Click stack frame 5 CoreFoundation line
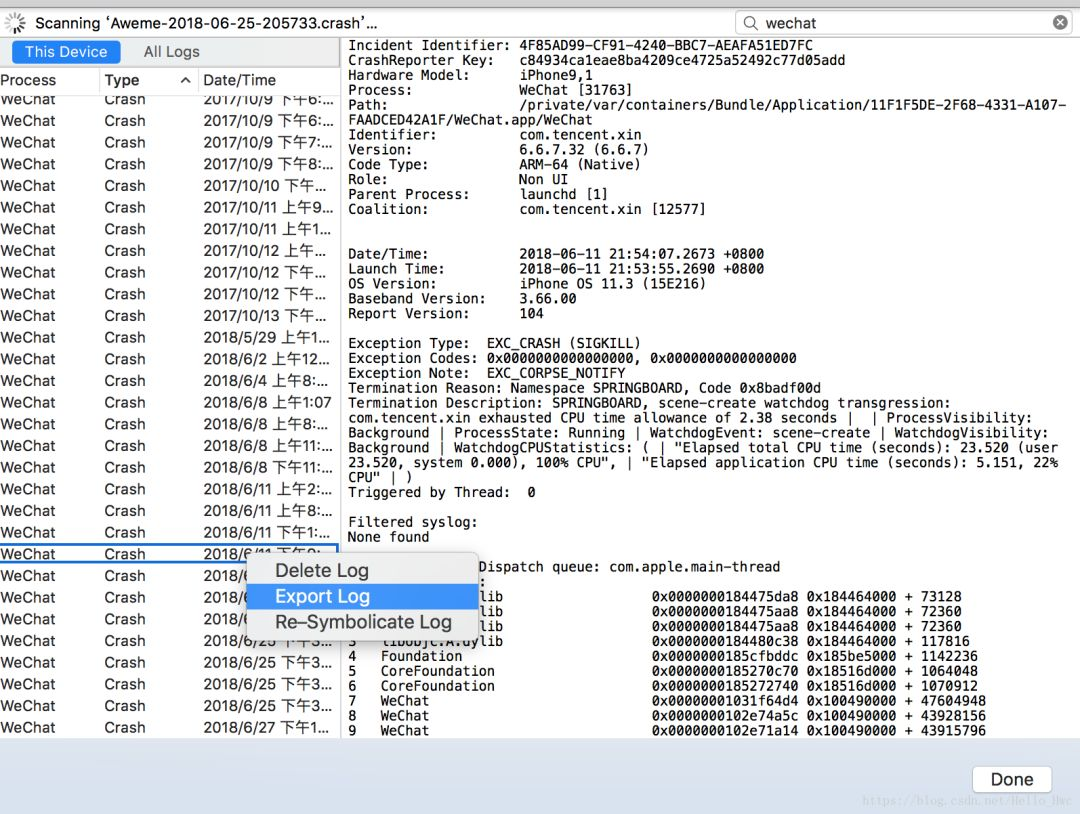Image resolution: width=1080 pixels, height=814 pixels. point(663,671)
